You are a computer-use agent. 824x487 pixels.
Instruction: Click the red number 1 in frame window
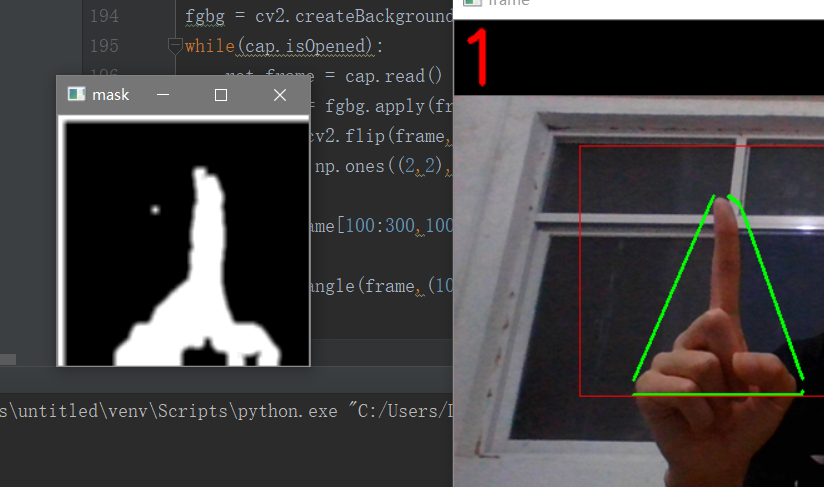pos(478,57)
